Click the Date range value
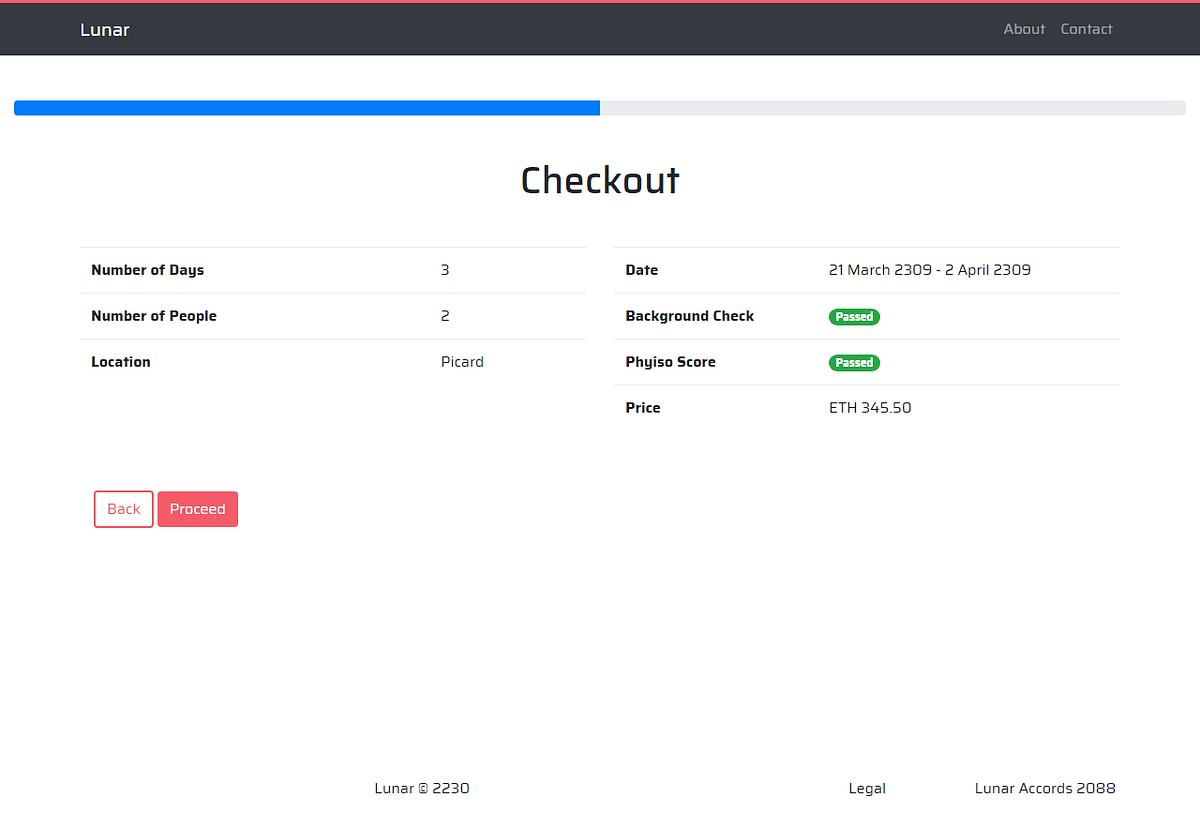 [x=929, y=270]
